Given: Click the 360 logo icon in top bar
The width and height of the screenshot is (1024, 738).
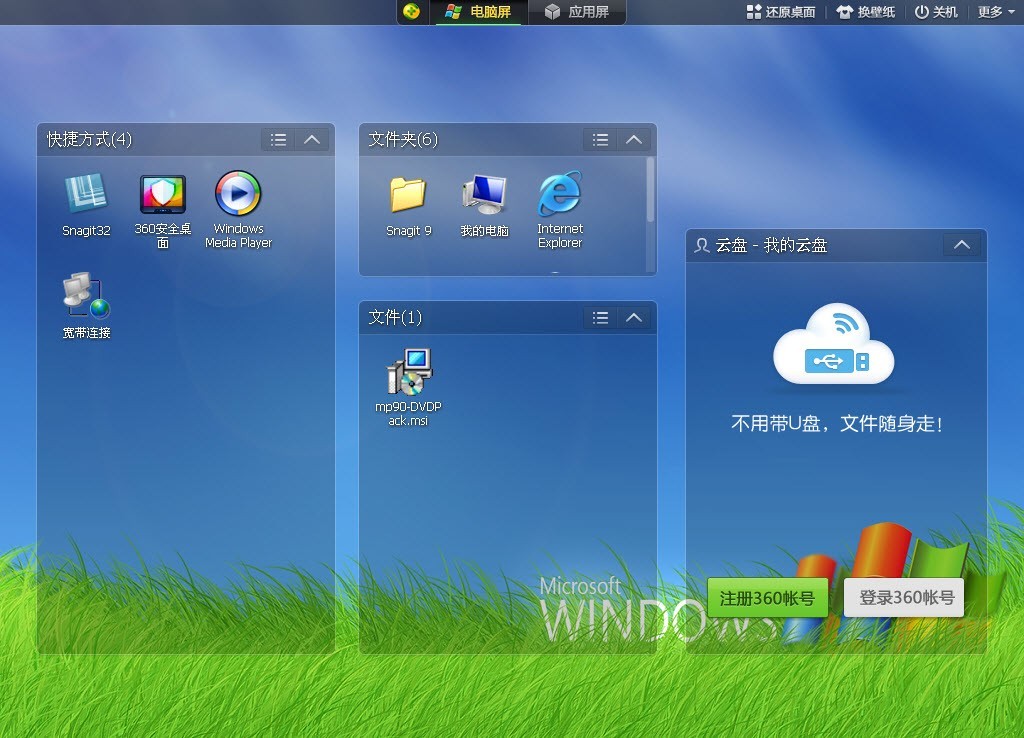Looking at the screenshot, I should click(412, 12).
